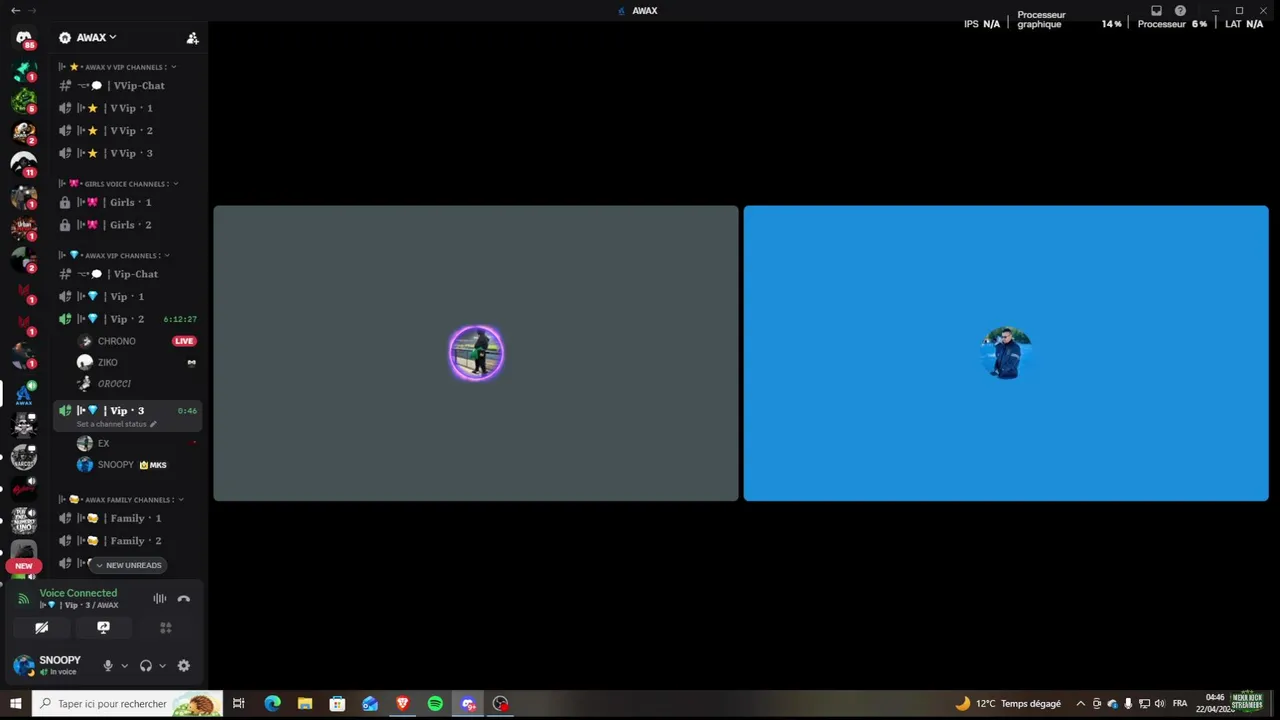Set a channel status link
This screenshot has width=1280, height=720.
point(116,424)
